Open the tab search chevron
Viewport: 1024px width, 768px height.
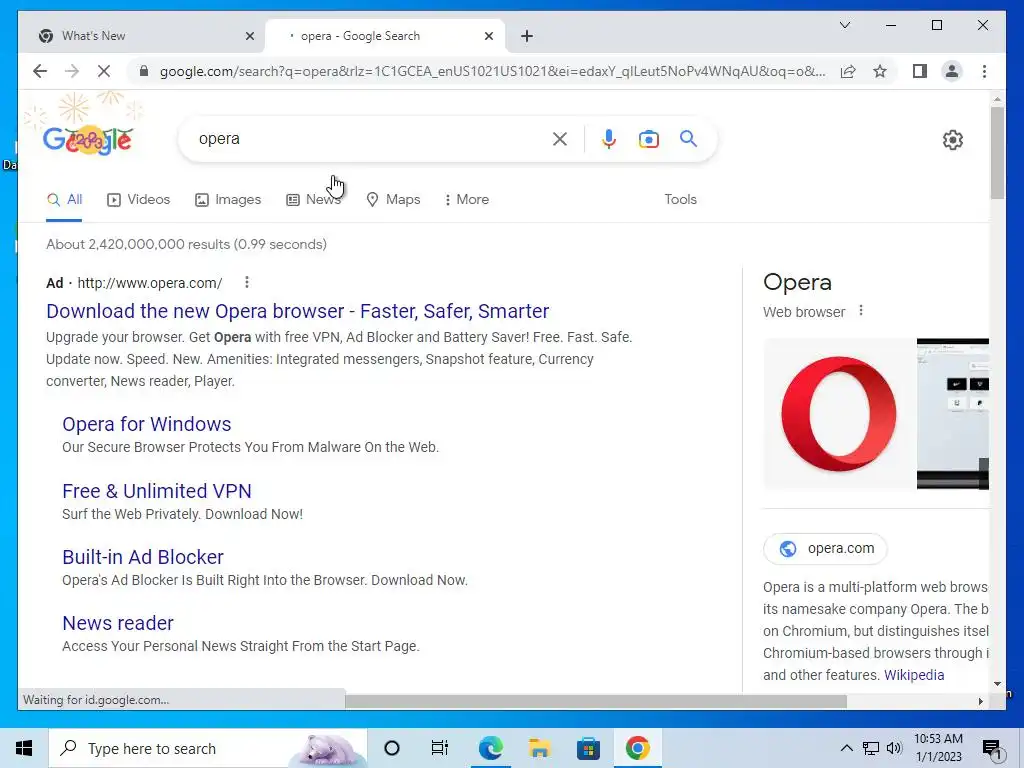point(844,25)
